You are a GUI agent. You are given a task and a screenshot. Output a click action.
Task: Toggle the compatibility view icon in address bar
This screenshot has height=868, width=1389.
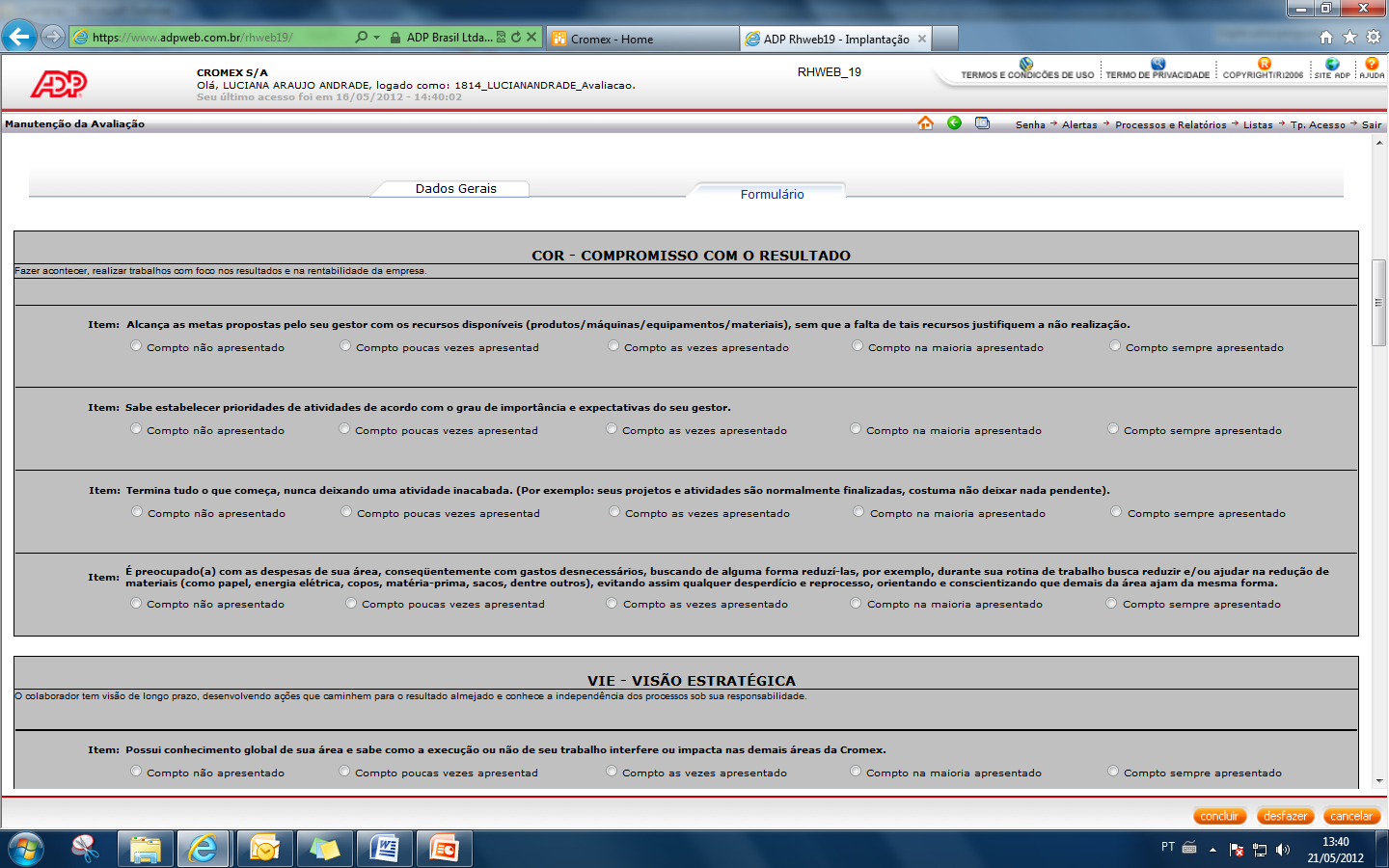pos(501,37)
